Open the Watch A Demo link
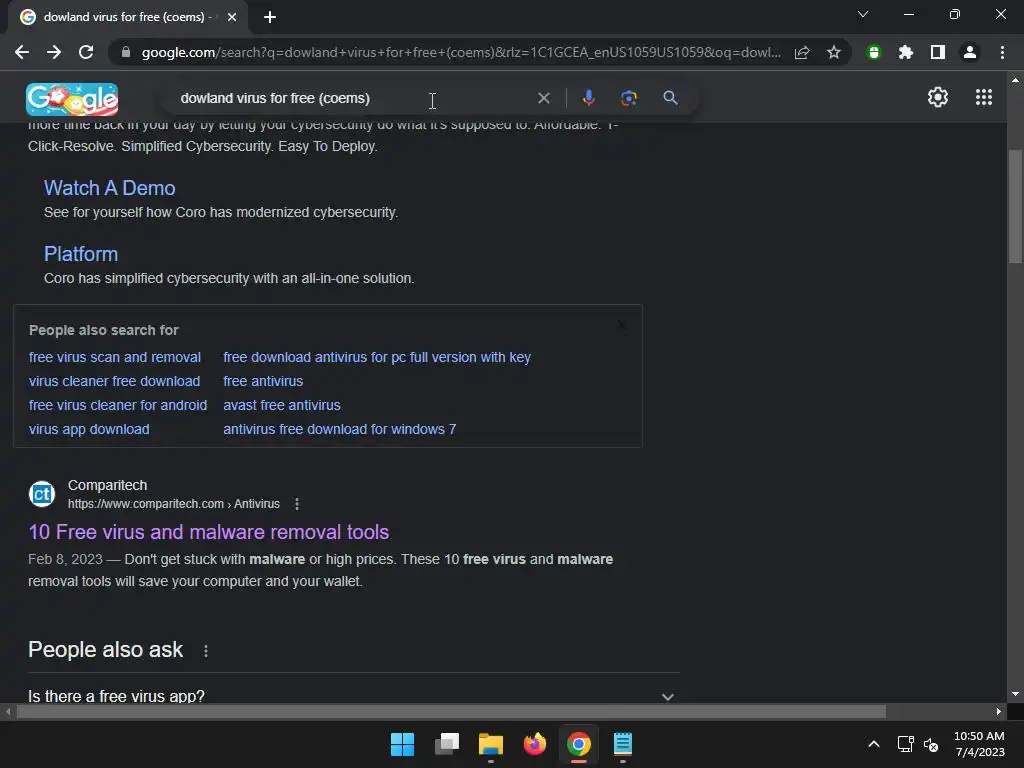Viewport: 1024px width, 768px height. point(110,188)
